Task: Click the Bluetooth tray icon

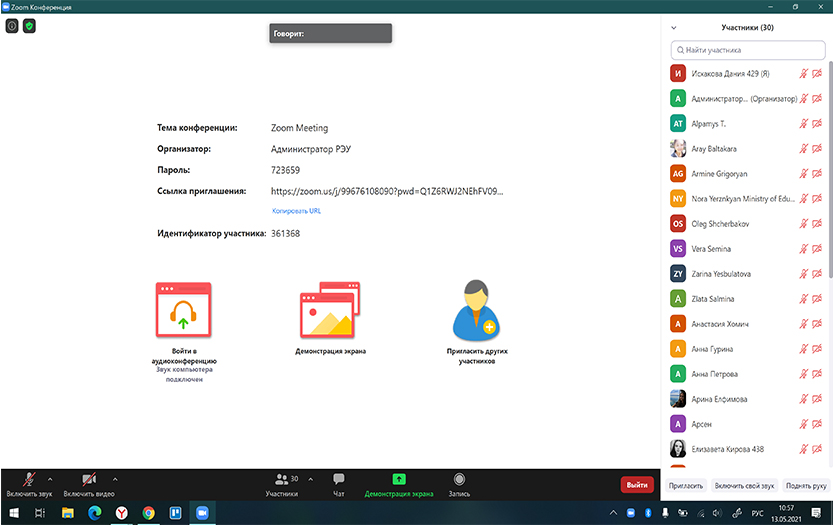Action: [648, 513]
